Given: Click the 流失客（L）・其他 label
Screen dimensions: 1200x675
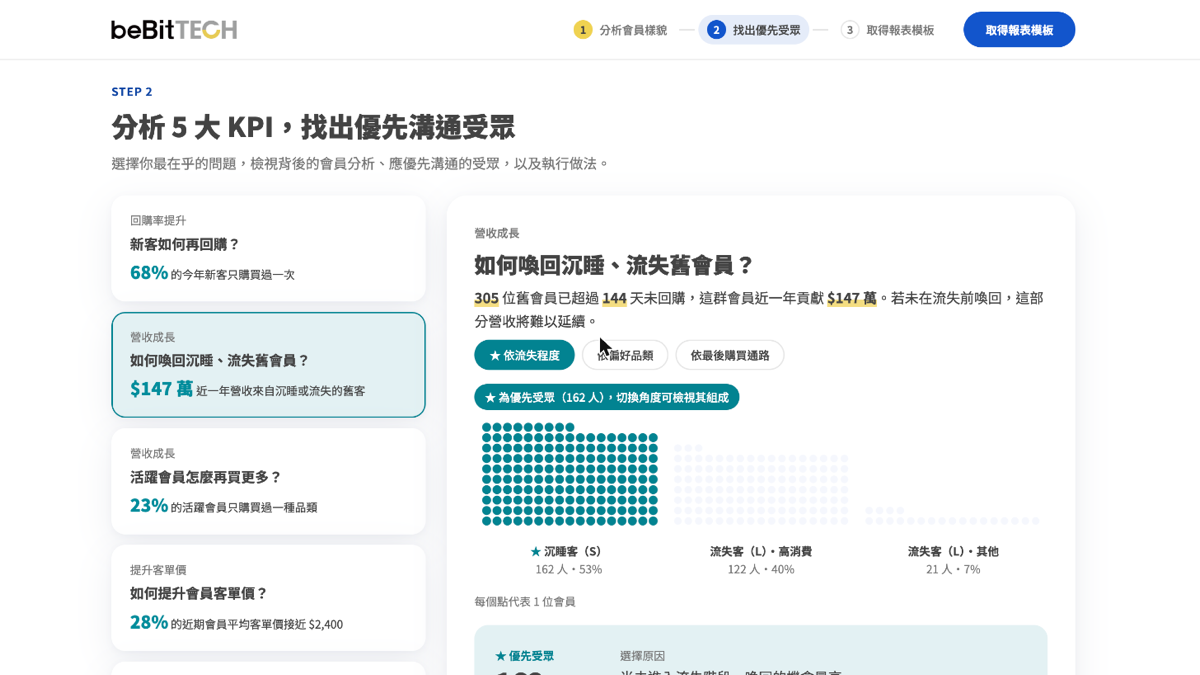Looking at the screenshot, I should 953,551.
